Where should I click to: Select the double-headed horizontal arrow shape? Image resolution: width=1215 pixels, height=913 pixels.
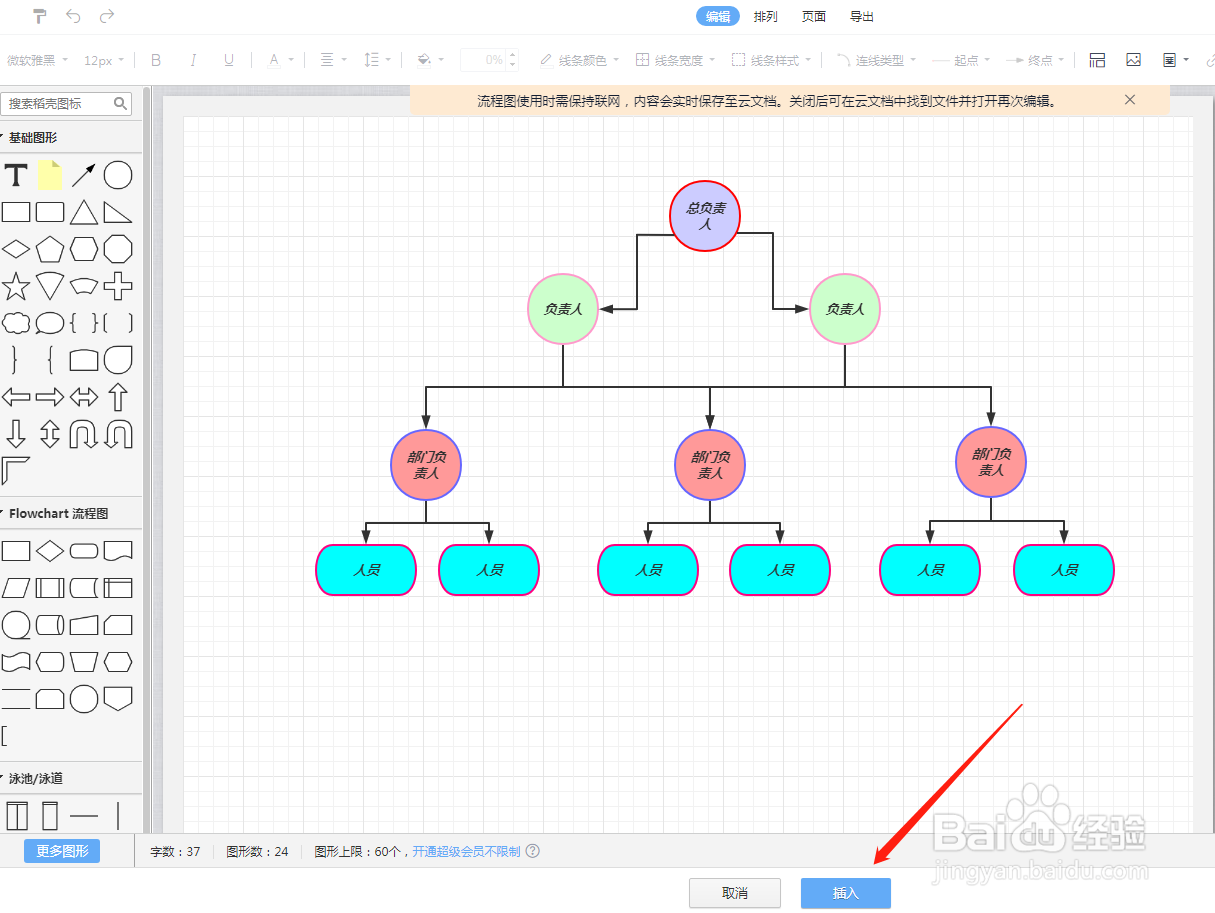click(84, 397)
